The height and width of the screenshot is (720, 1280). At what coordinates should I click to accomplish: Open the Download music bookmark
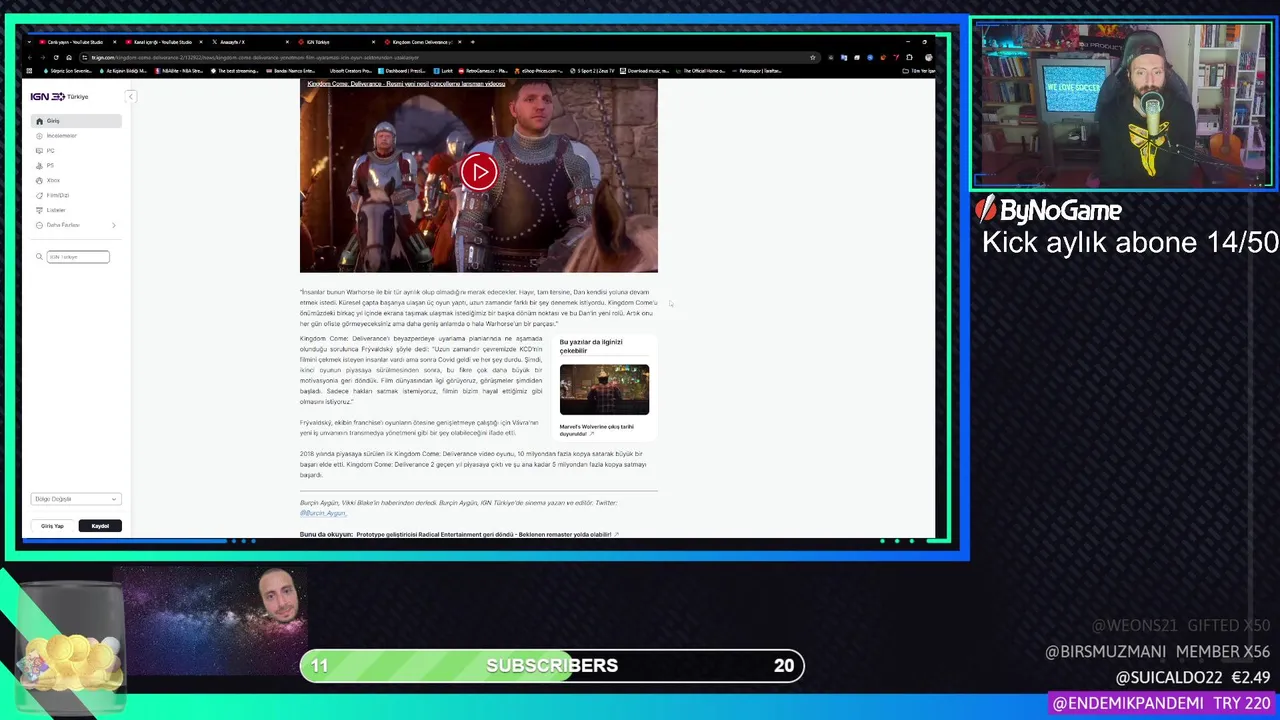coord(644,71)
